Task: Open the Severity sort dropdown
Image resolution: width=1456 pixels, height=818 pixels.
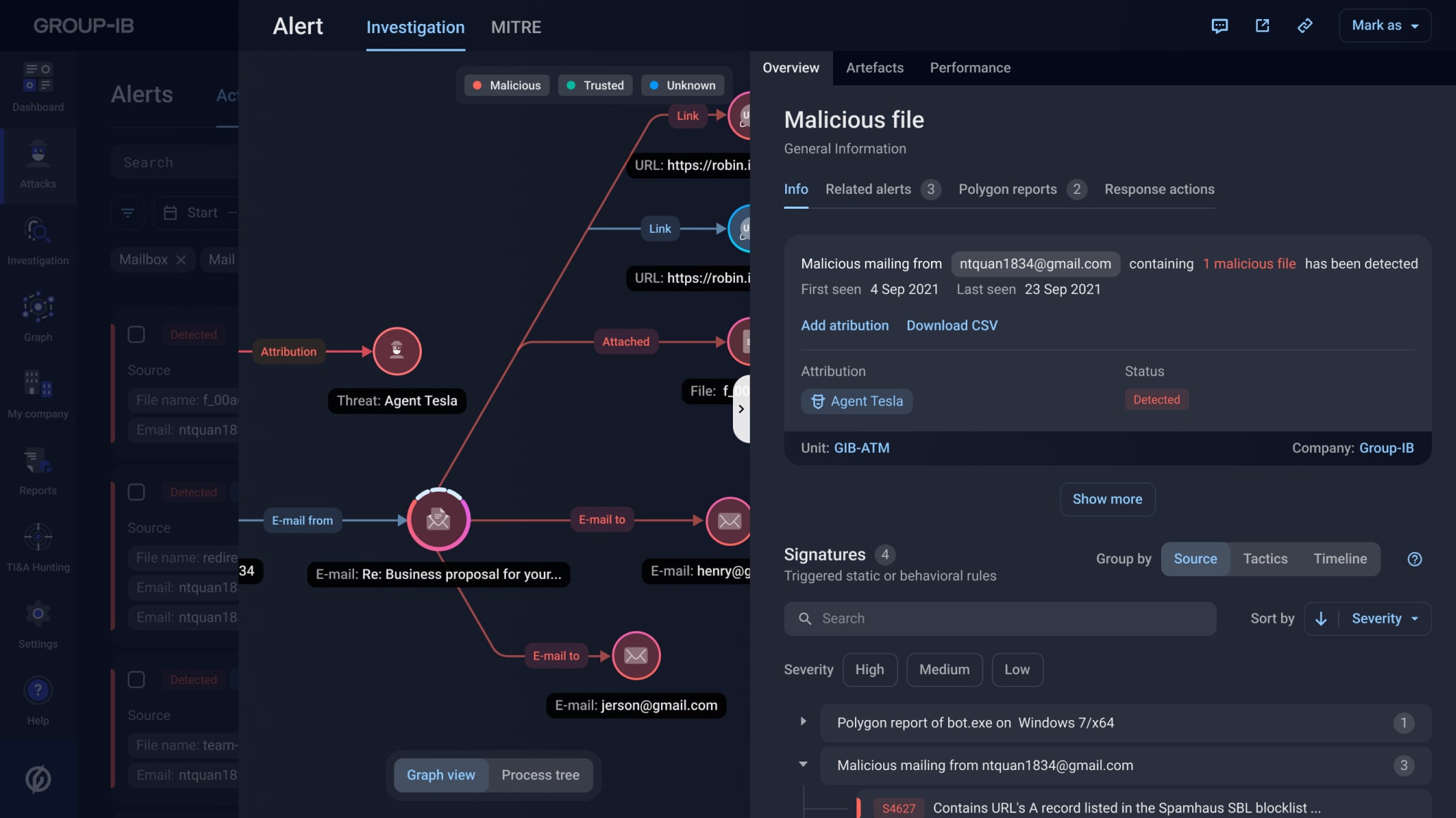Action: point(1385,618)
